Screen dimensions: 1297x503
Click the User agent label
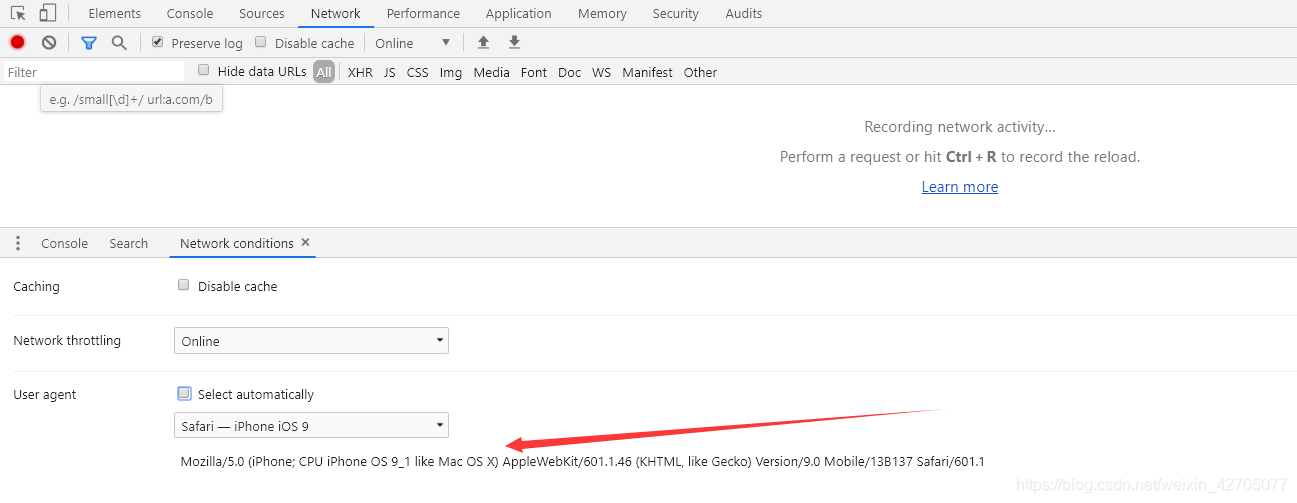pos(45,394)
